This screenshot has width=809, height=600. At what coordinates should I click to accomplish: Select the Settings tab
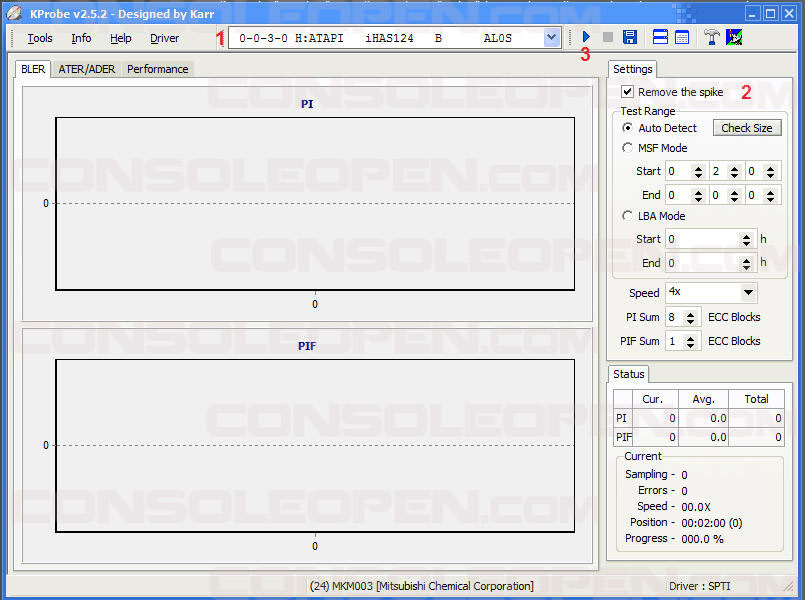point(633,69)
